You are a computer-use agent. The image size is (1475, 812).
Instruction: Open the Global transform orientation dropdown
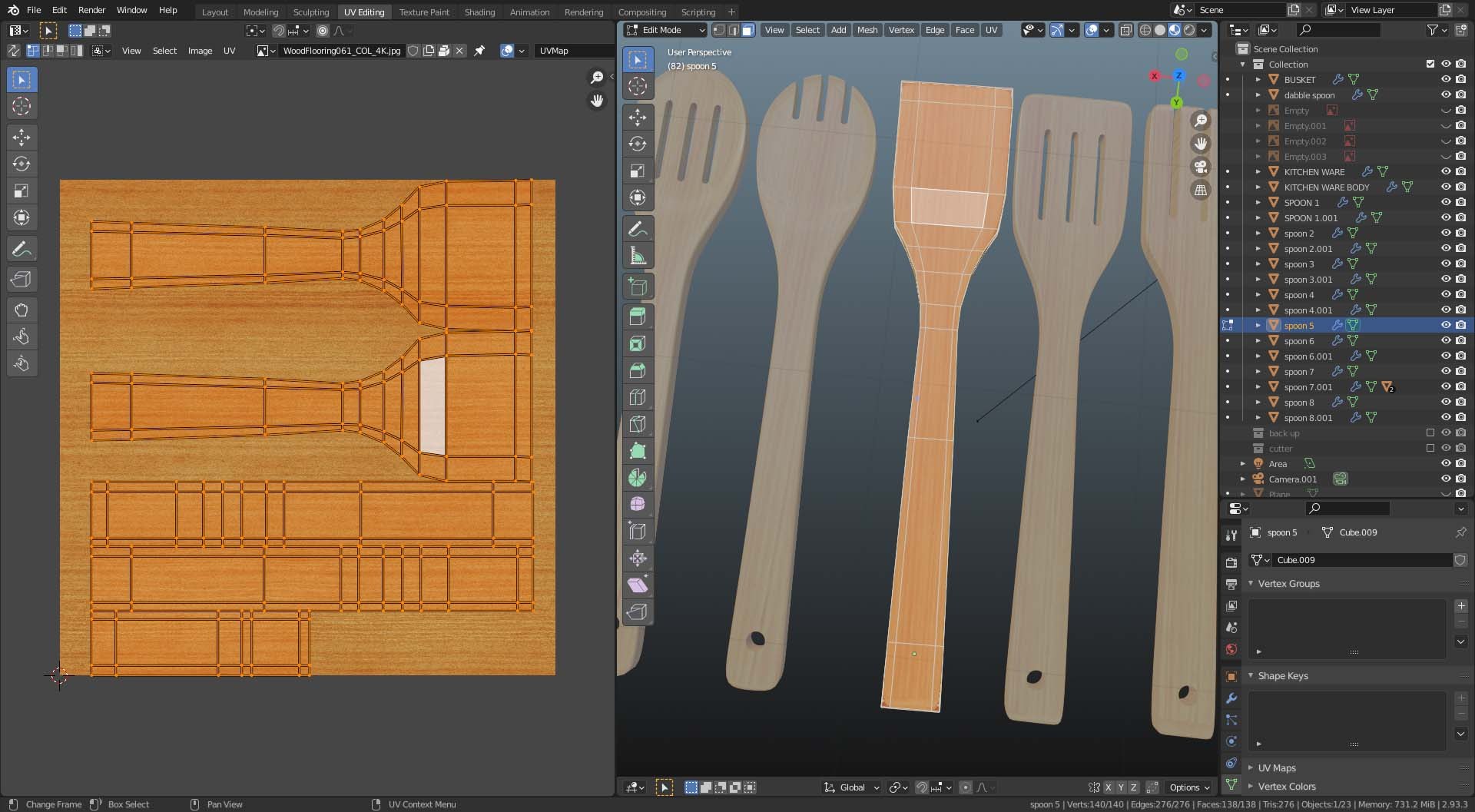click(x=851, y=787)
